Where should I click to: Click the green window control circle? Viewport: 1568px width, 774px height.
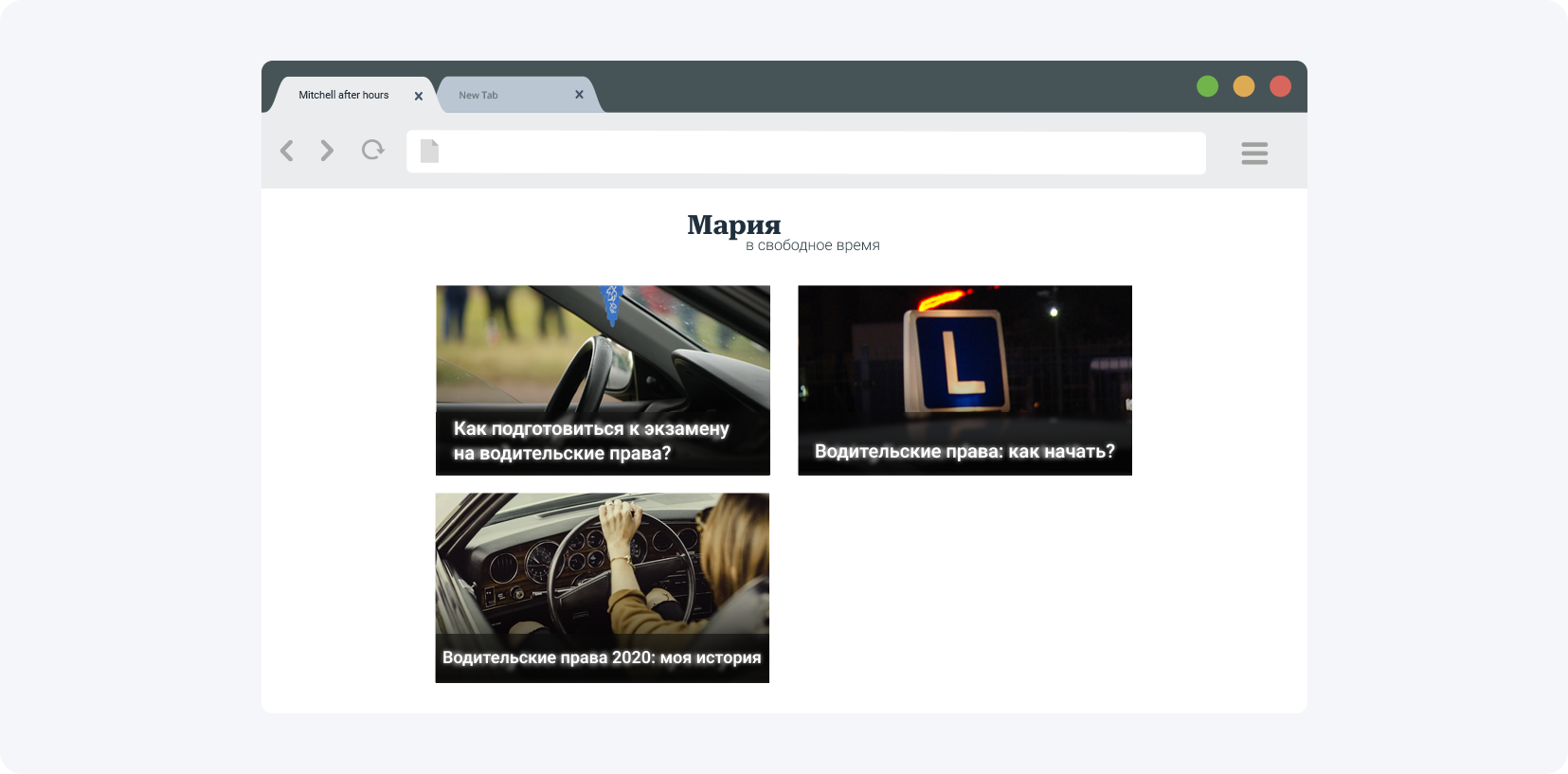pos(1207,86)
